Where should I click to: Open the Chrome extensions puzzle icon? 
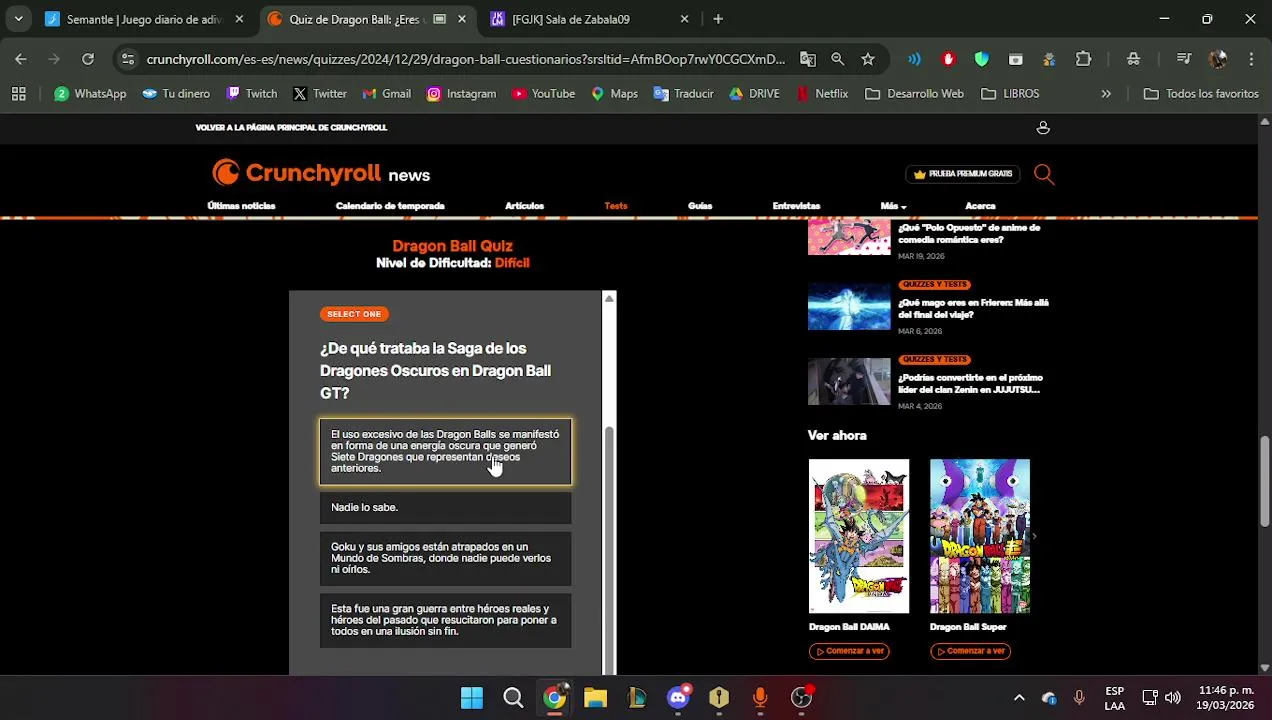click(x=1083, y=59)
